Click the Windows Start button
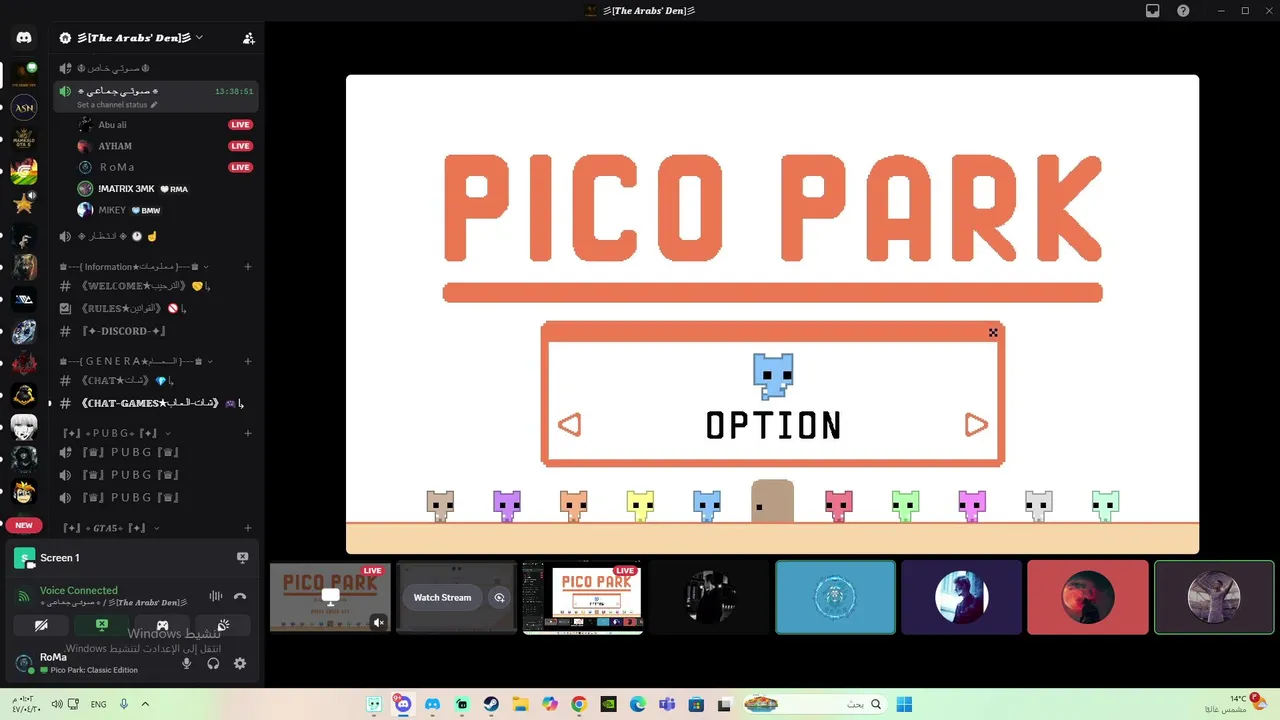 (904, 704)
